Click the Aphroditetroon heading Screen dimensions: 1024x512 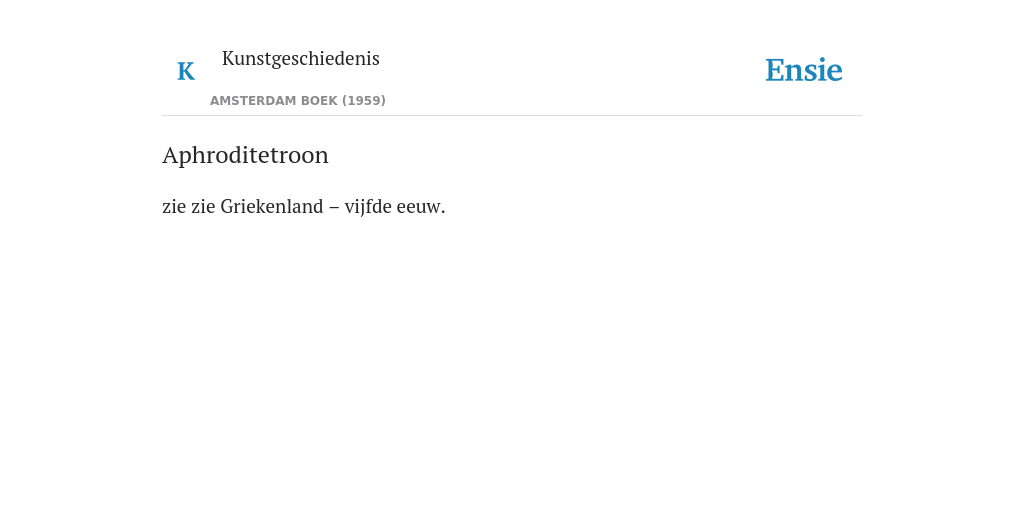coord(246,155)
